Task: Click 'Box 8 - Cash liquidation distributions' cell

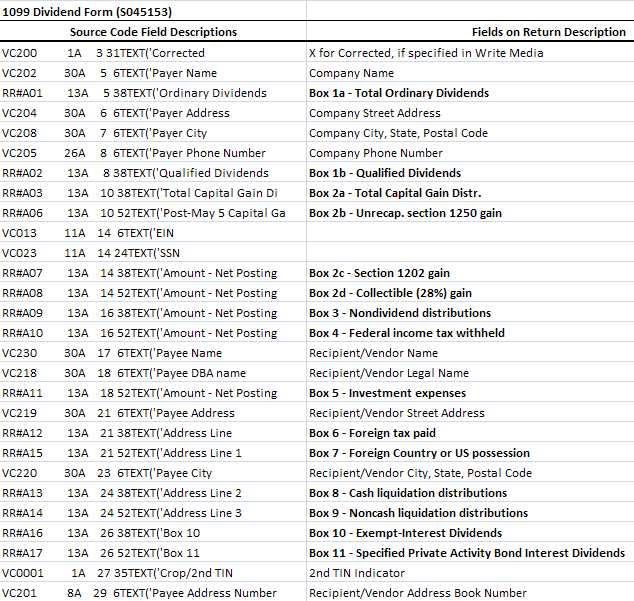Action: pos(470,493)
